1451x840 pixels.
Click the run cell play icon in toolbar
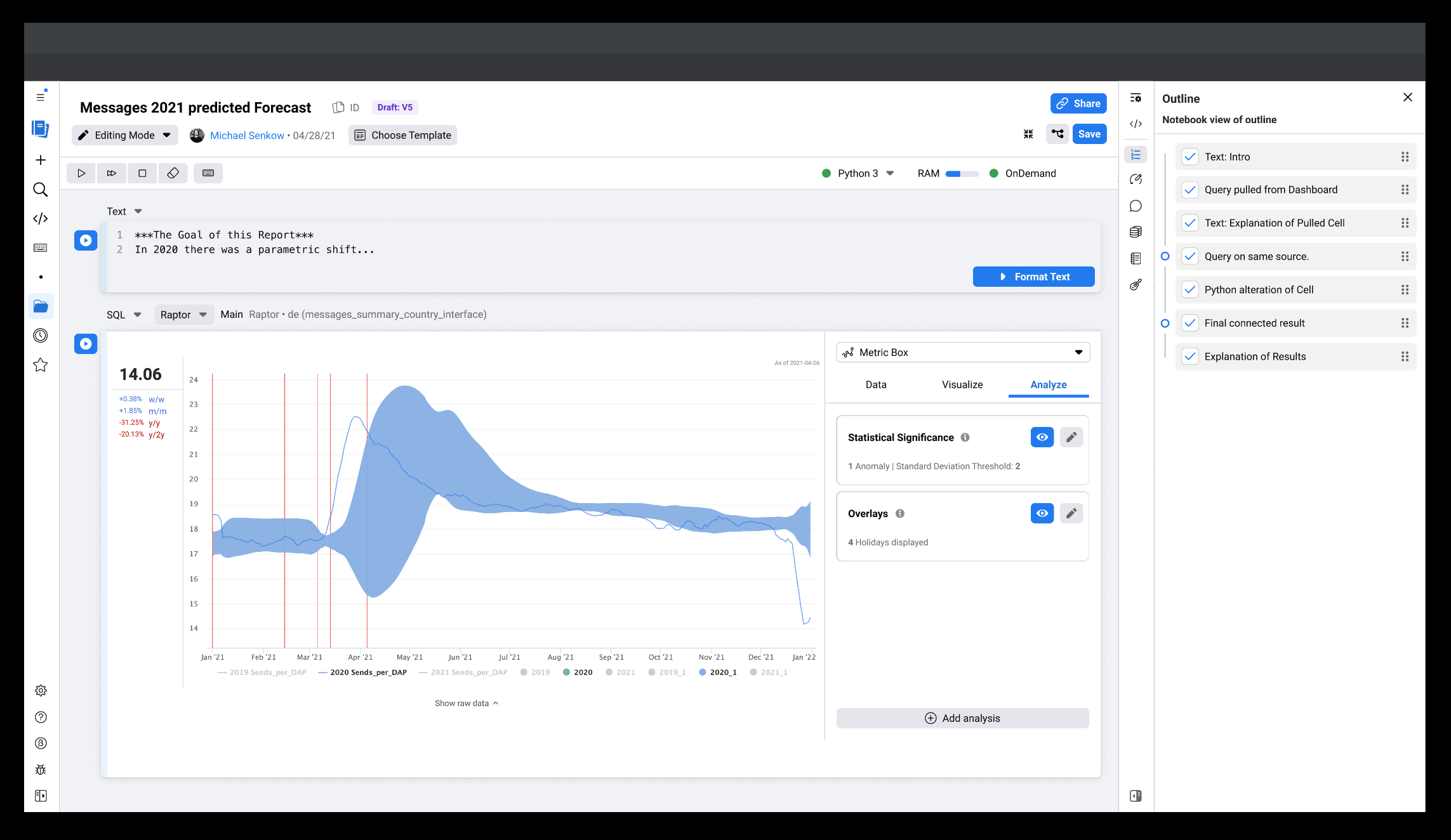(x=81, y=173)
